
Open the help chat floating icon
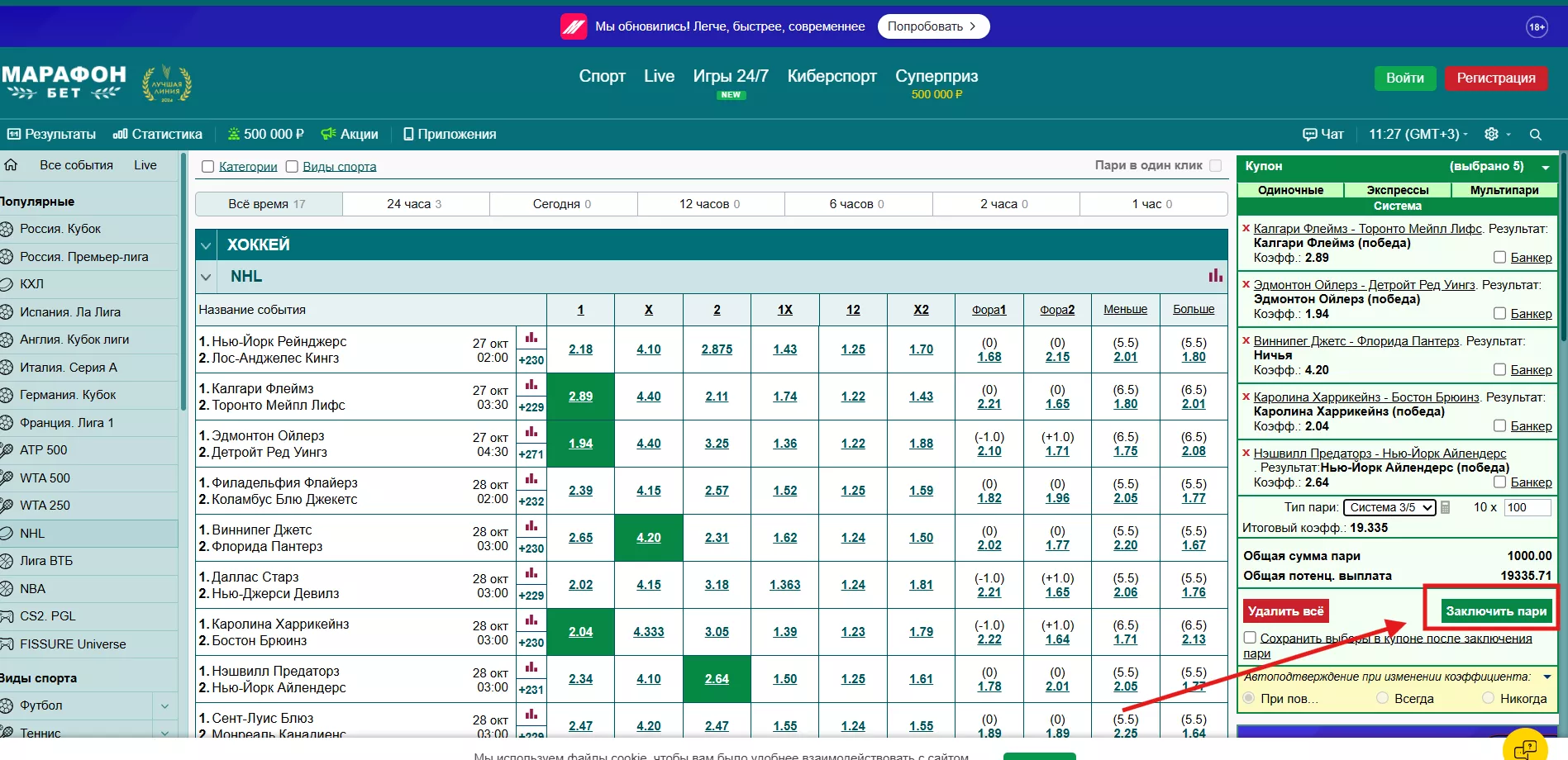click(x=1524, y=748)
